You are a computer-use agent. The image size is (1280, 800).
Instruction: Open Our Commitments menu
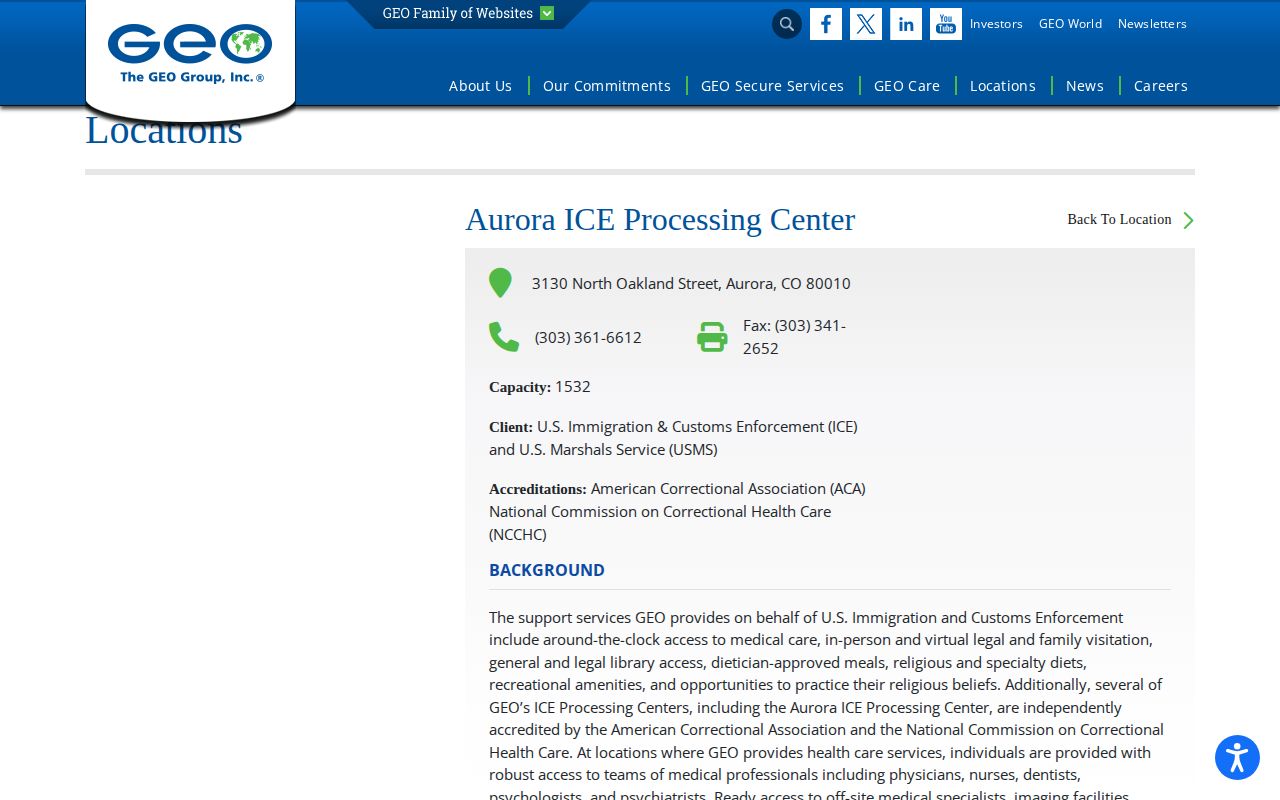click(607, 86)
